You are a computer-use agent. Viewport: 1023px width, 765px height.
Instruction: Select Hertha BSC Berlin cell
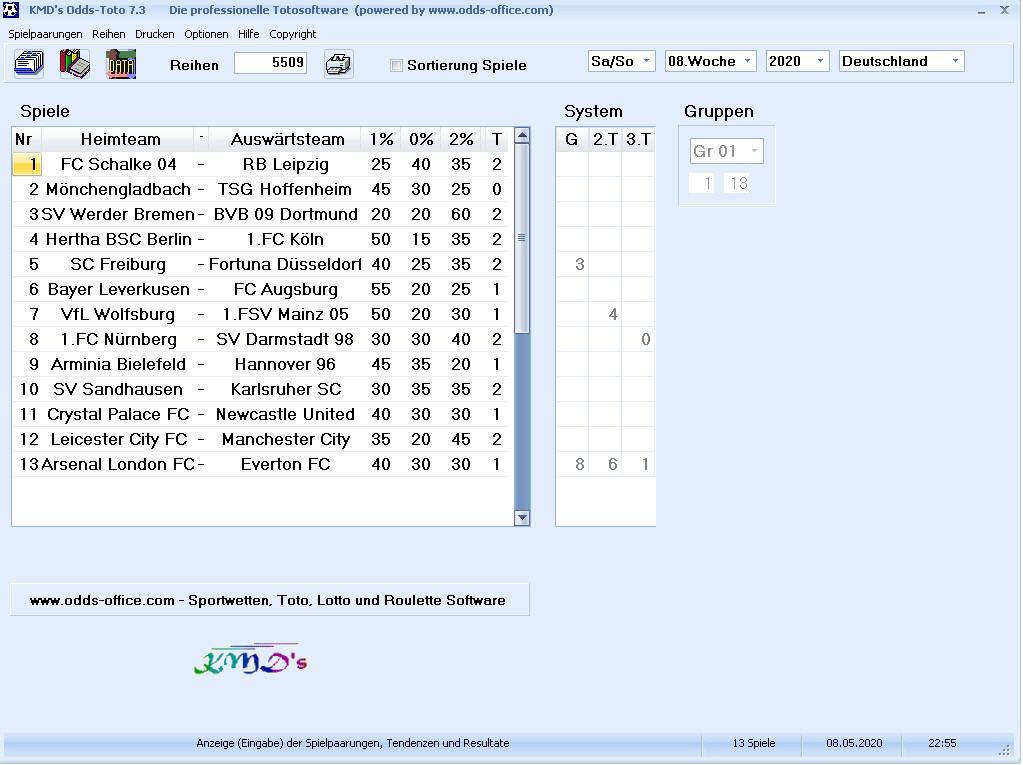(x=119, y=239)
